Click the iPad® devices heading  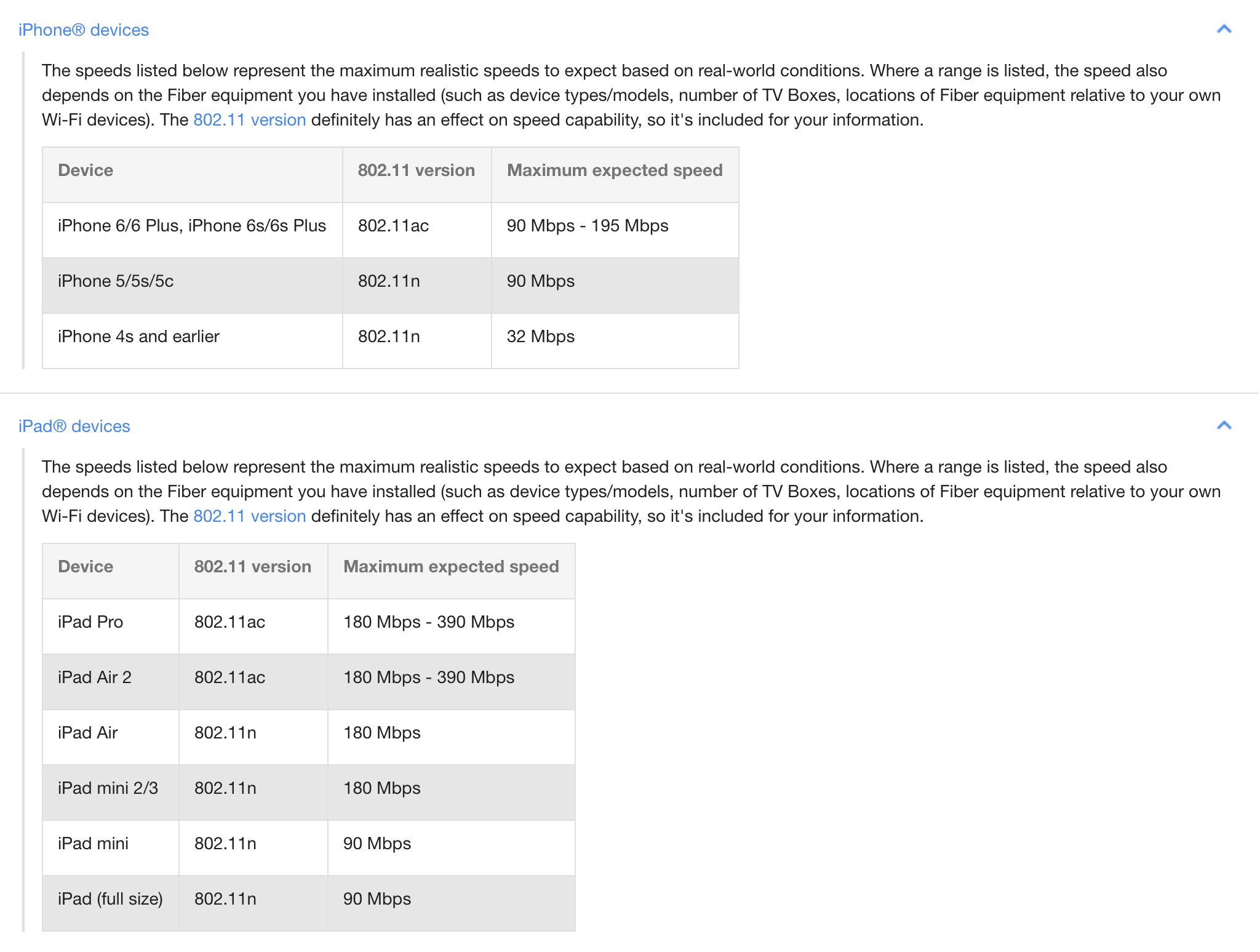(x=74, y=426)
